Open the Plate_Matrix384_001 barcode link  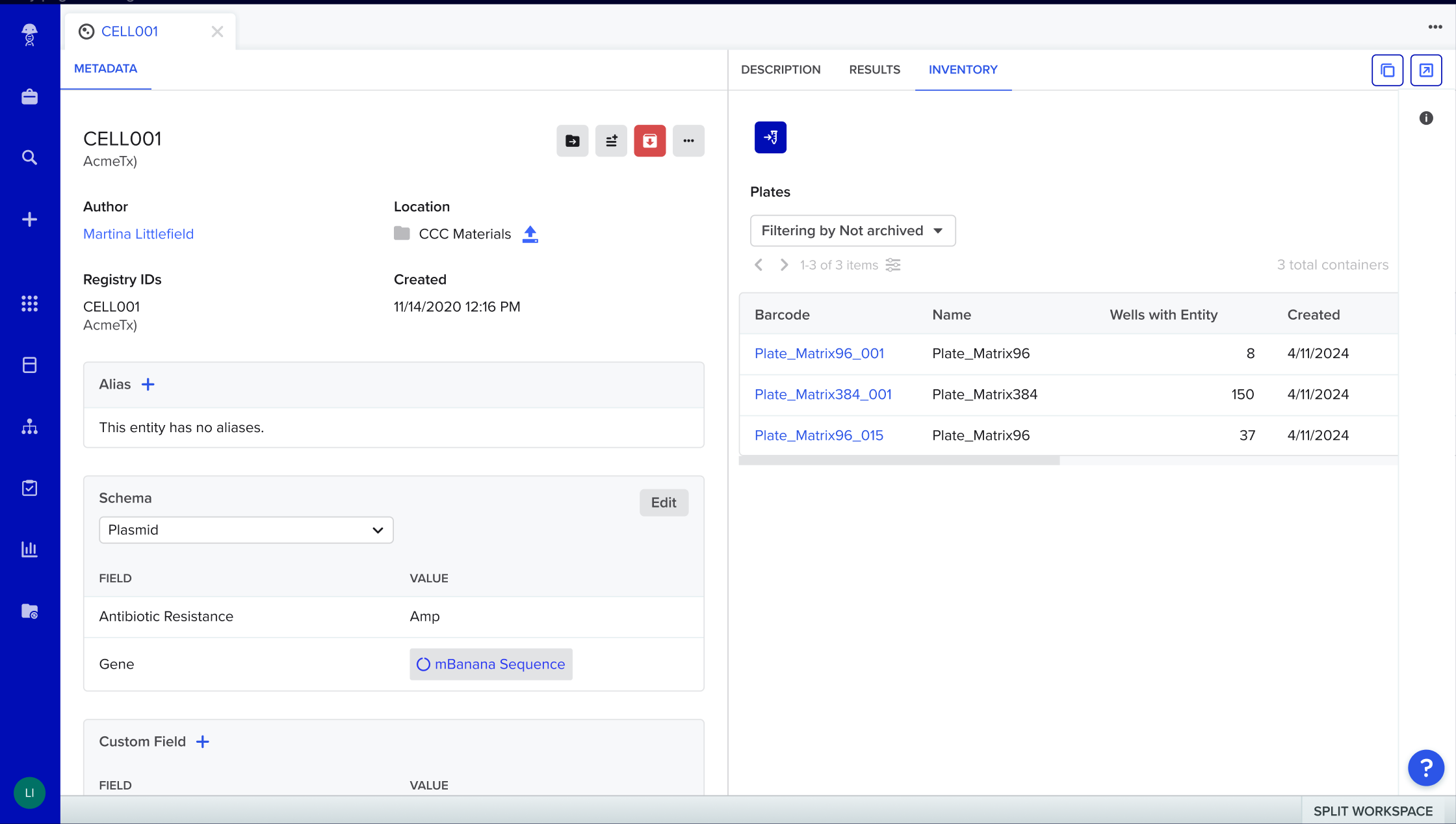click(823, 394)
